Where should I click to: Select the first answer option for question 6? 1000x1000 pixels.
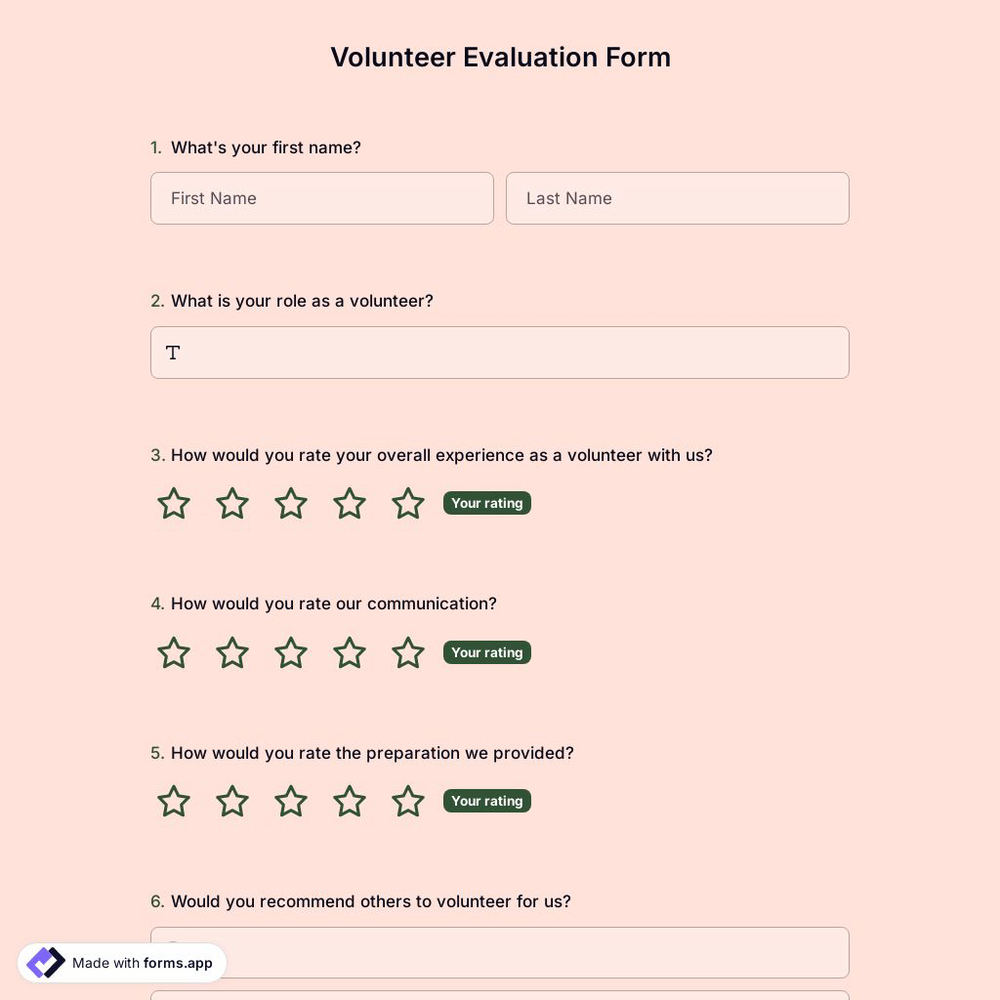tap(500, 952)
